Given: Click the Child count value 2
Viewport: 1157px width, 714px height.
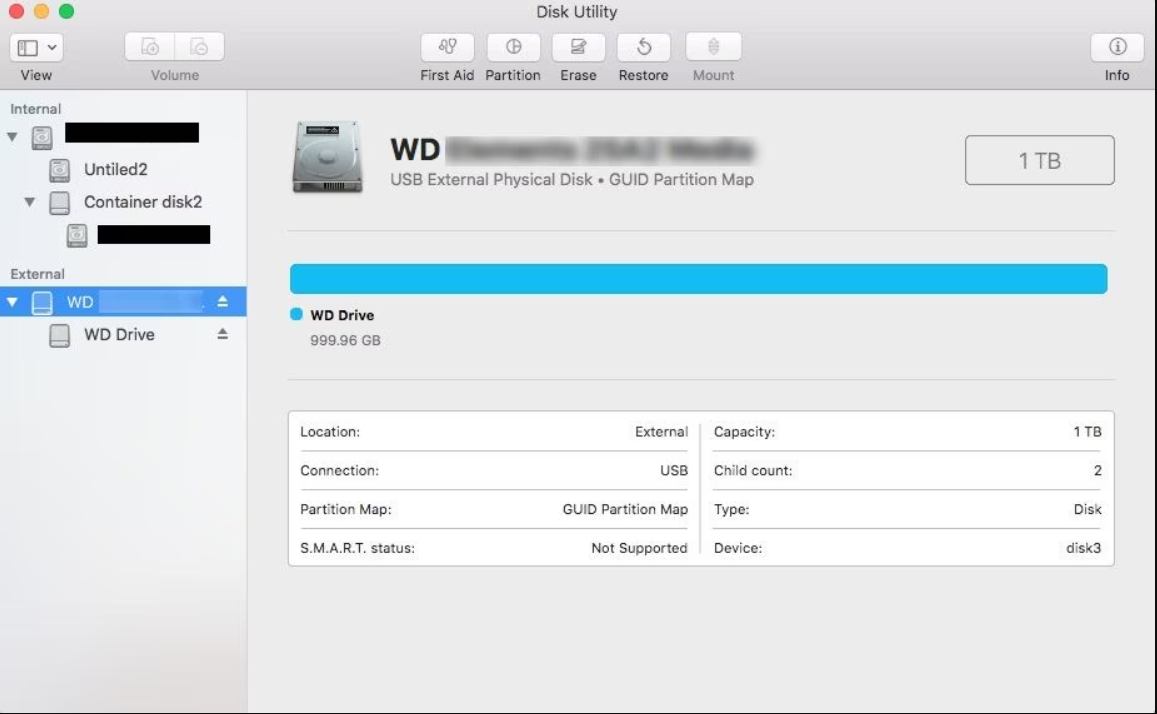Looking at the screenshot, I should [1097, 471].
